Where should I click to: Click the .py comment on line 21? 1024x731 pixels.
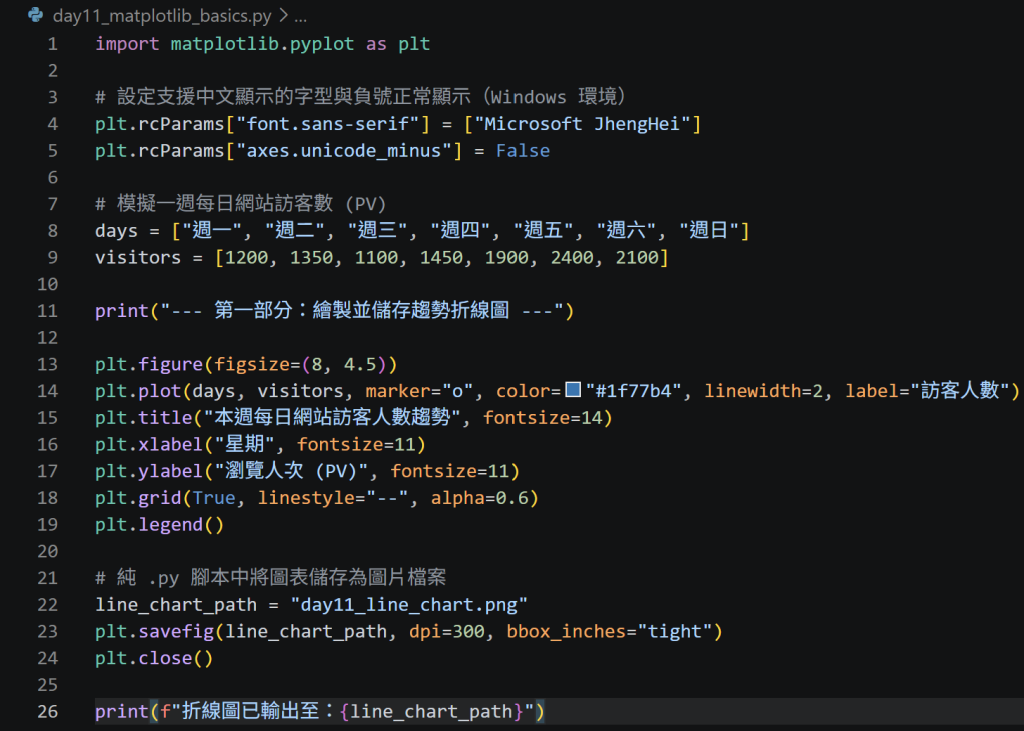click(x=270, y=577)
